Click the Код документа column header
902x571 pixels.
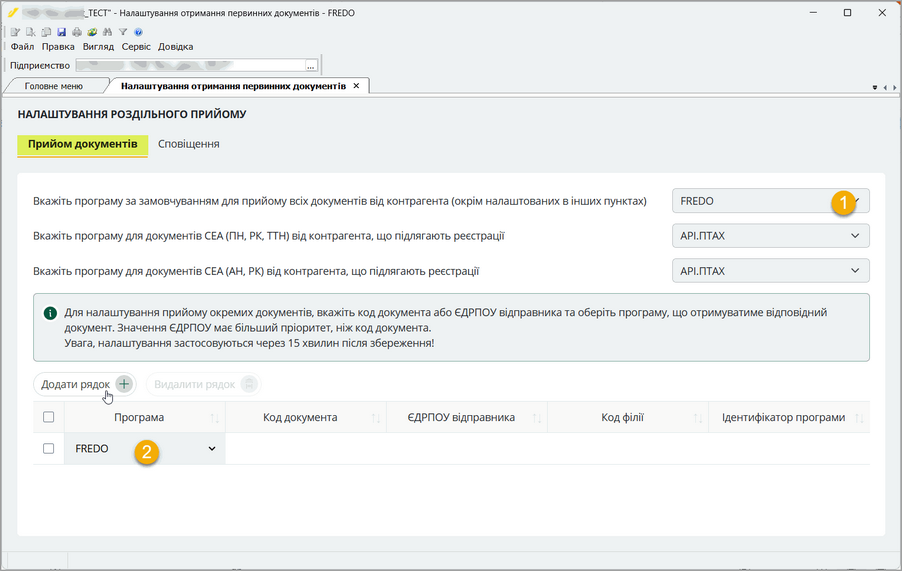tap(300, 417)
